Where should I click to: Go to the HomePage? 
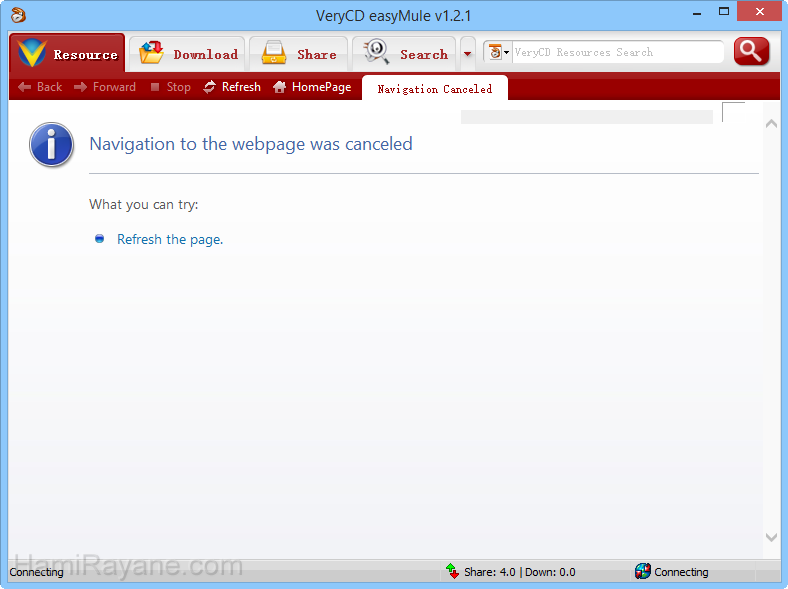(312, 87)
